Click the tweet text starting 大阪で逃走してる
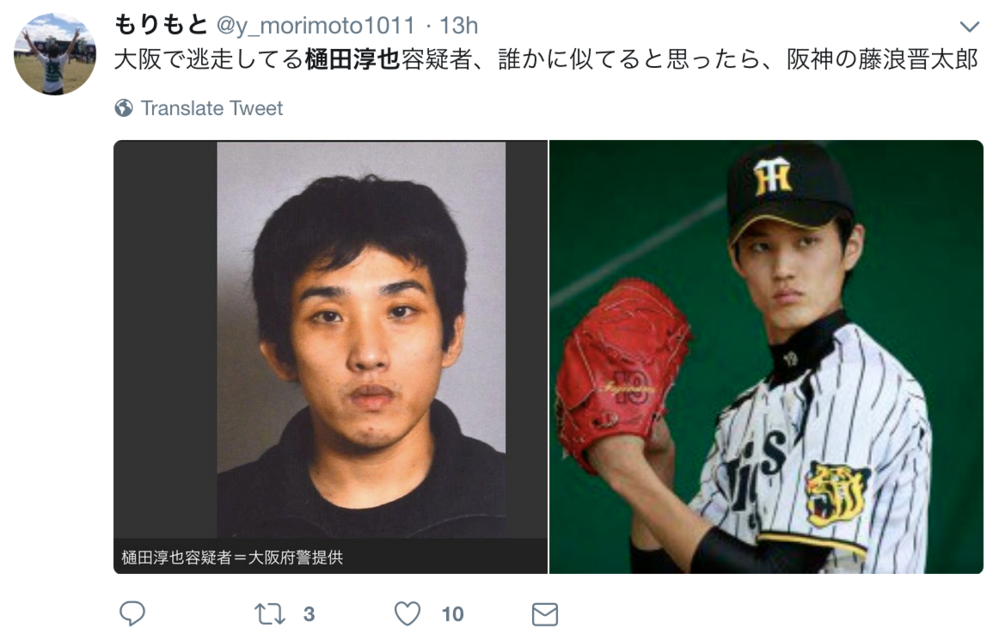The height and width of the screenshot is (634, 999). coord(546,59)
